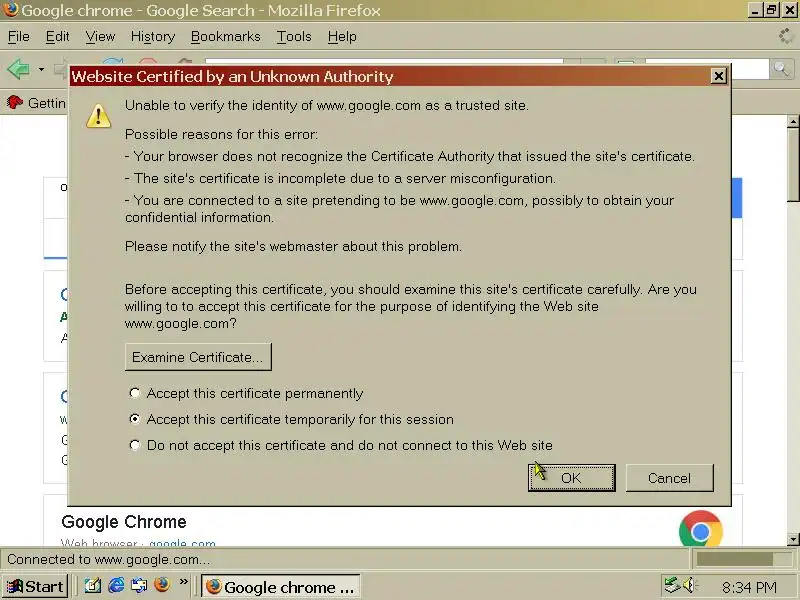Click 'Please notify the site's webmaster' text

coord(293,246)
